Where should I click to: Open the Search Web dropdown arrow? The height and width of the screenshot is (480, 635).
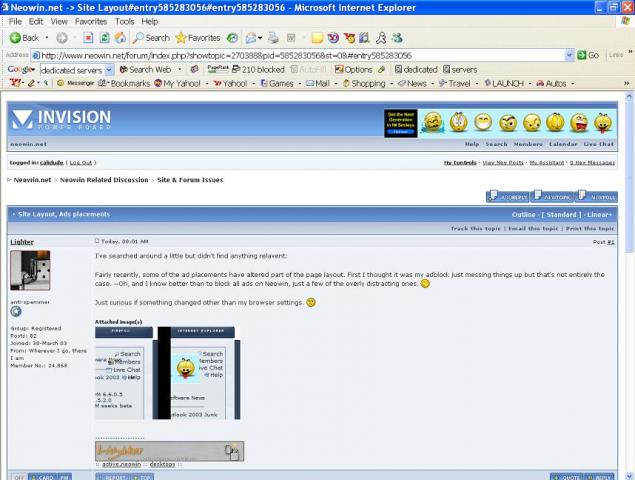[180, 70]
